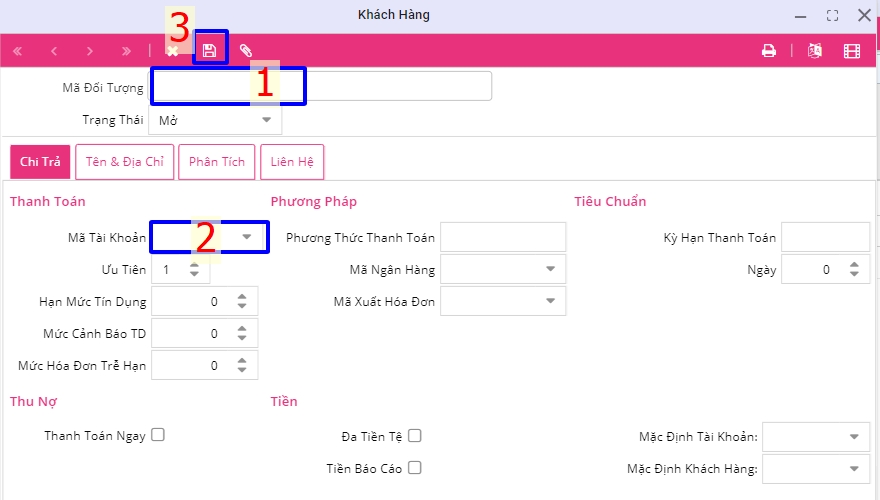The image size is (880, 500).
Task: Click the Phương Thức Thanh Toán field
Action: 503,237
